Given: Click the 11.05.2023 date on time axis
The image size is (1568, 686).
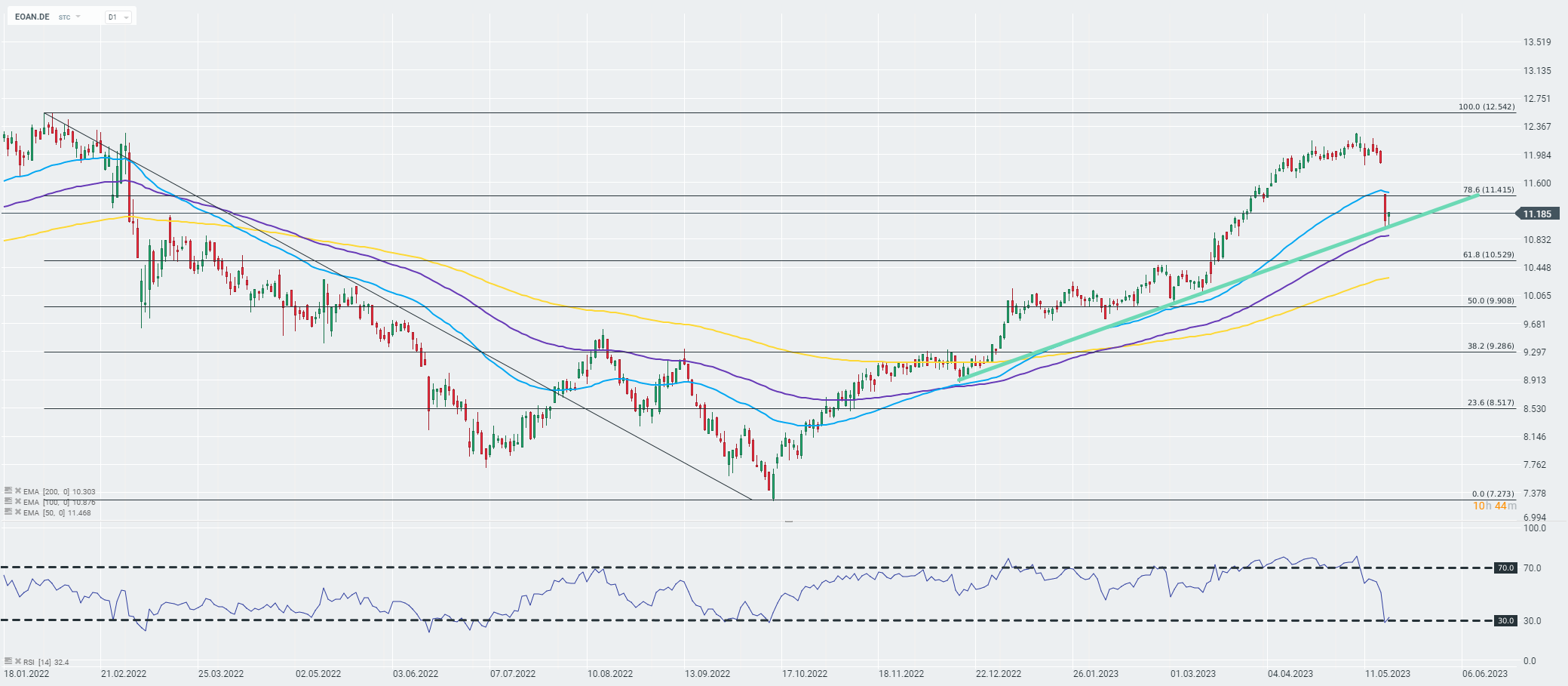Looking at the screenshot, I should point(1388,674).
